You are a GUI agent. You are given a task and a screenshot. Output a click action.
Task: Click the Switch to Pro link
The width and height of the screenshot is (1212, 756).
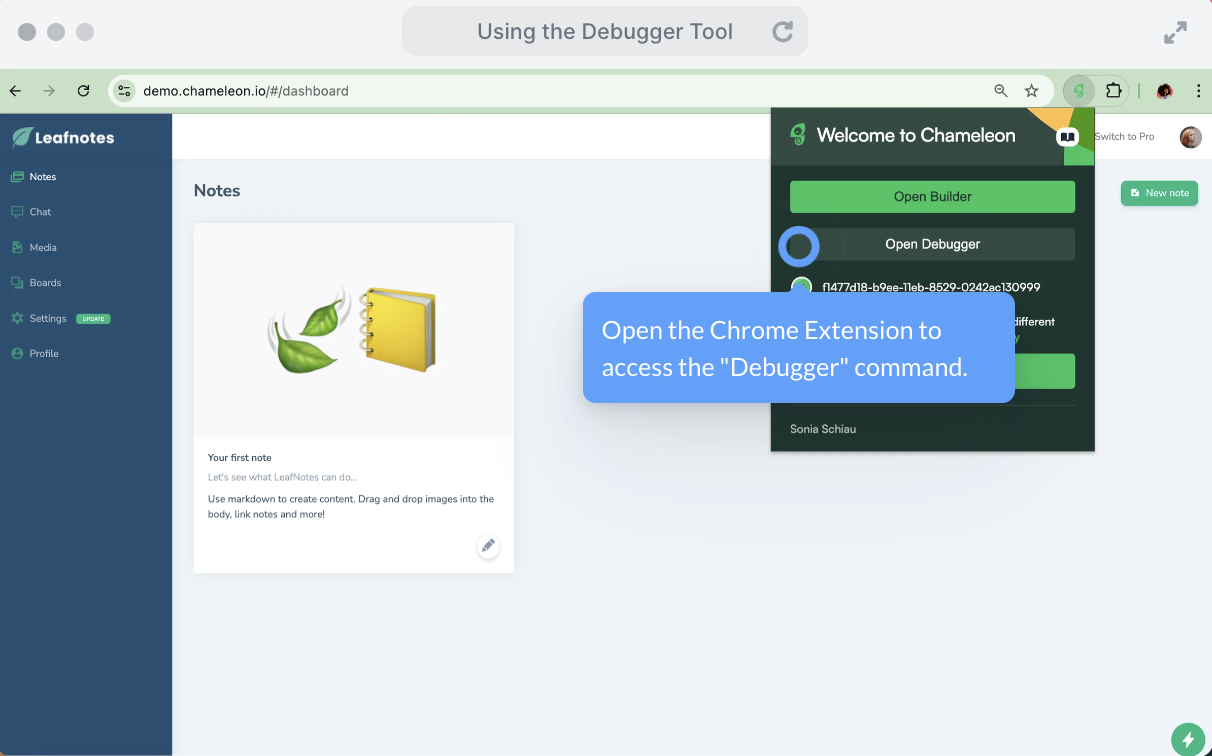click(x=1124, y=137)
